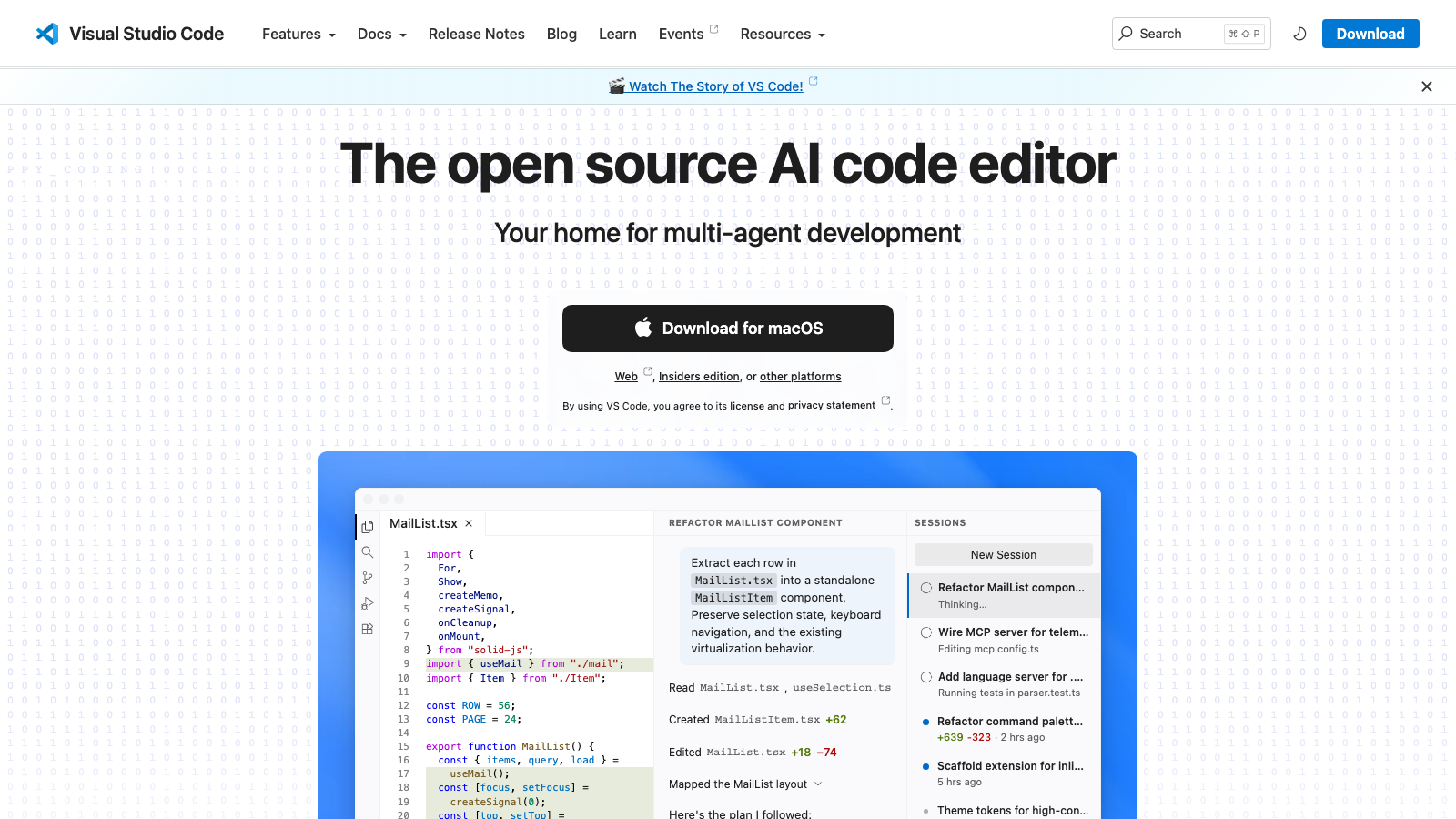Click the blue dot beside Scaffold extension session
Screen dimensions: 1456x819
[926, 766]
